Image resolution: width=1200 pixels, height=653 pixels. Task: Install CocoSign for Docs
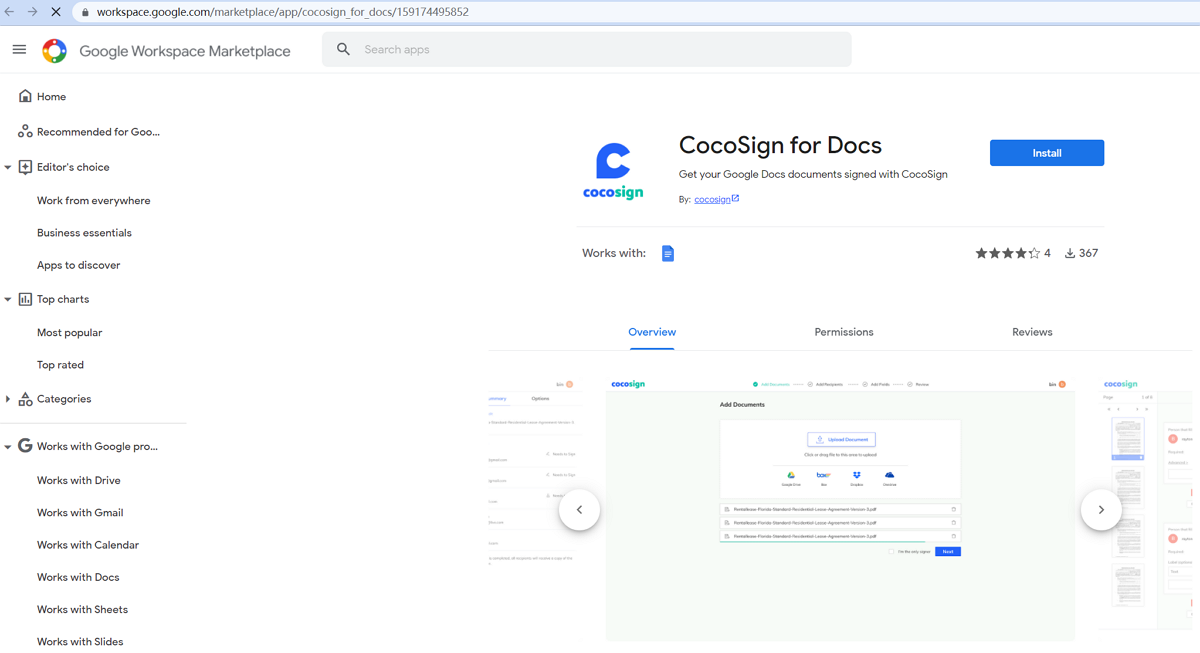[1047, 153]
